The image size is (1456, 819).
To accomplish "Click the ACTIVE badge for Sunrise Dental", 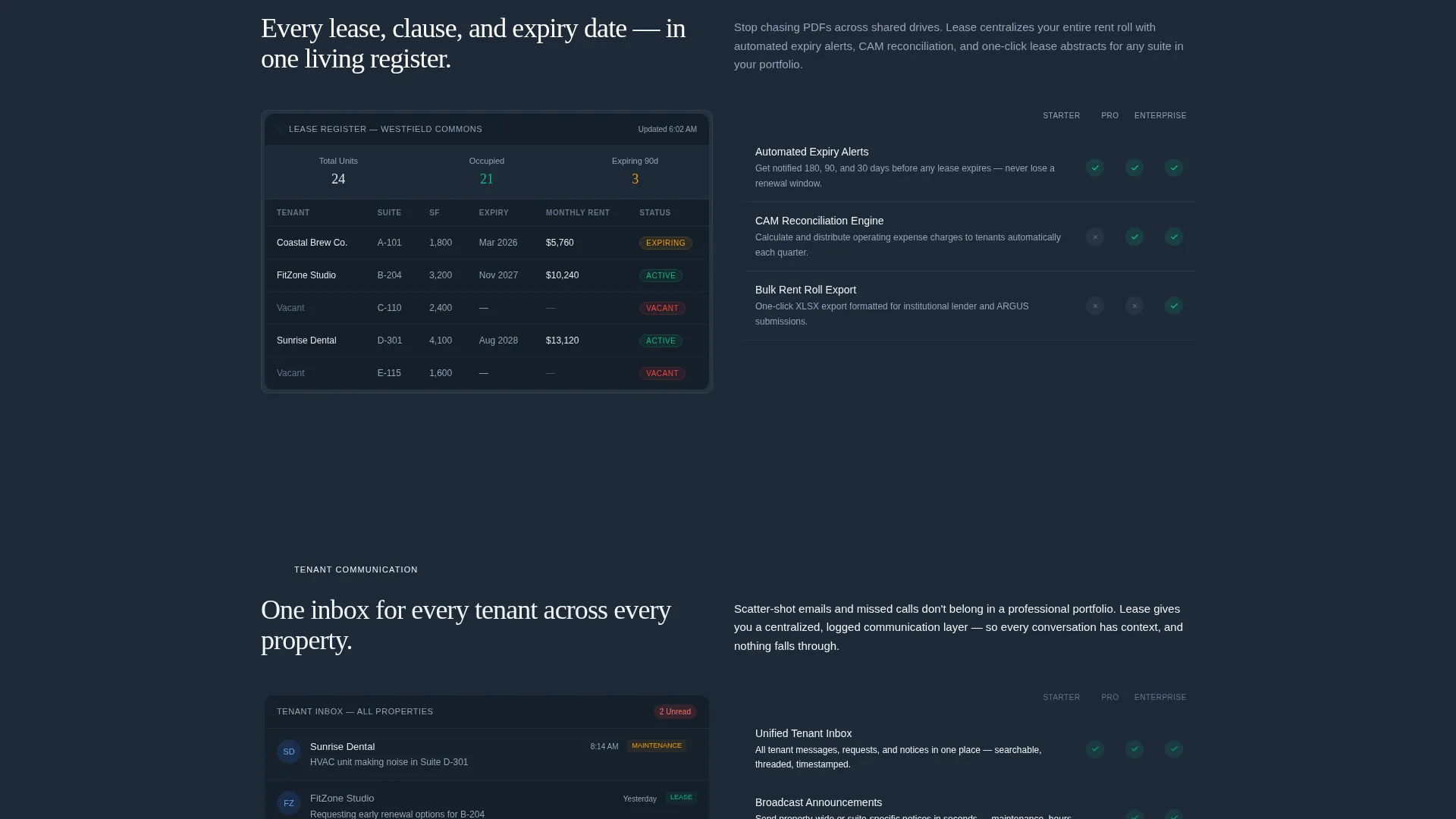I will (661, 340).
